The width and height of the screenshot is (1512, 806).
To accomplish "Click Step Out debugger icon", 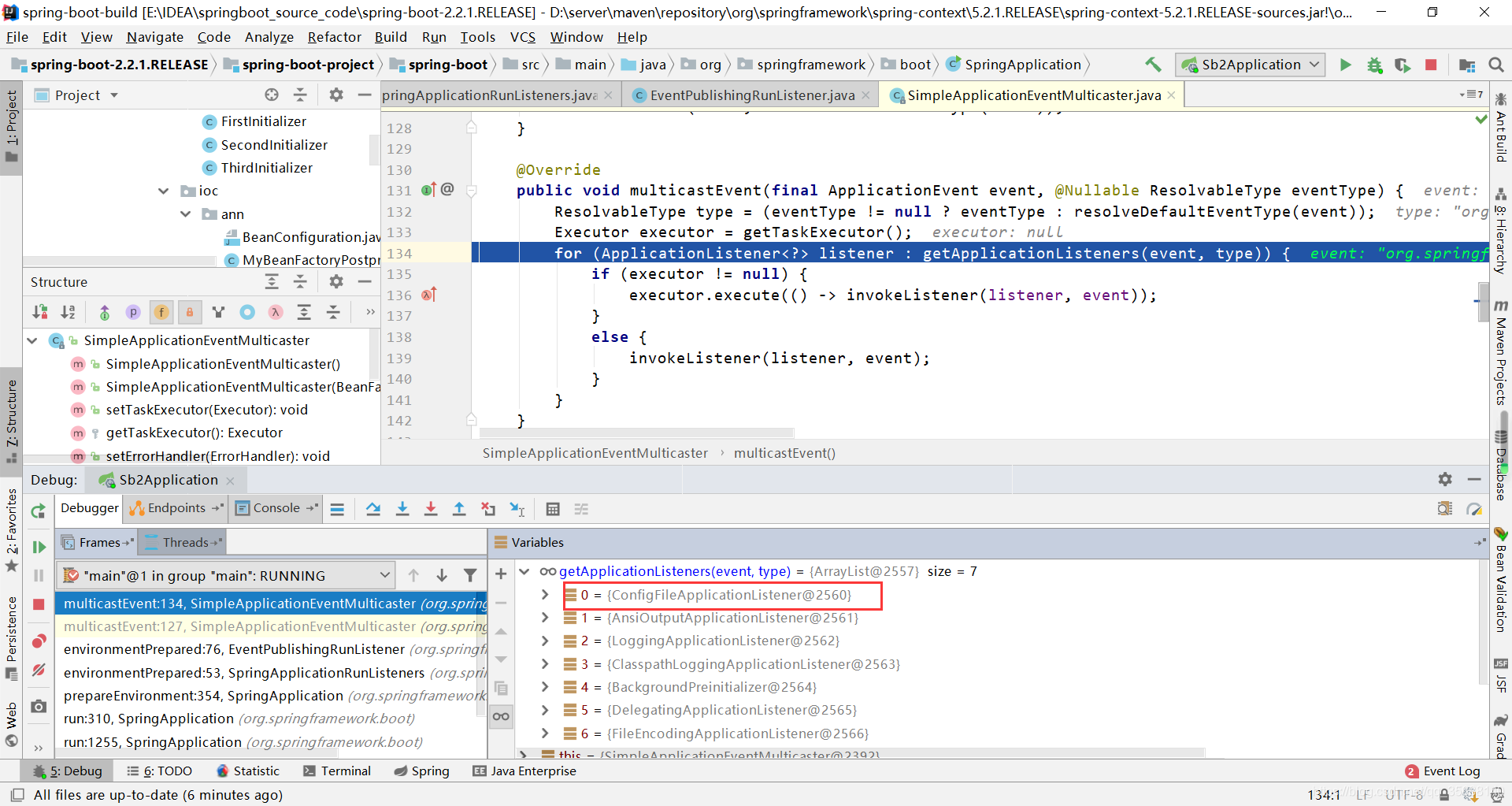I will [459, 509].
